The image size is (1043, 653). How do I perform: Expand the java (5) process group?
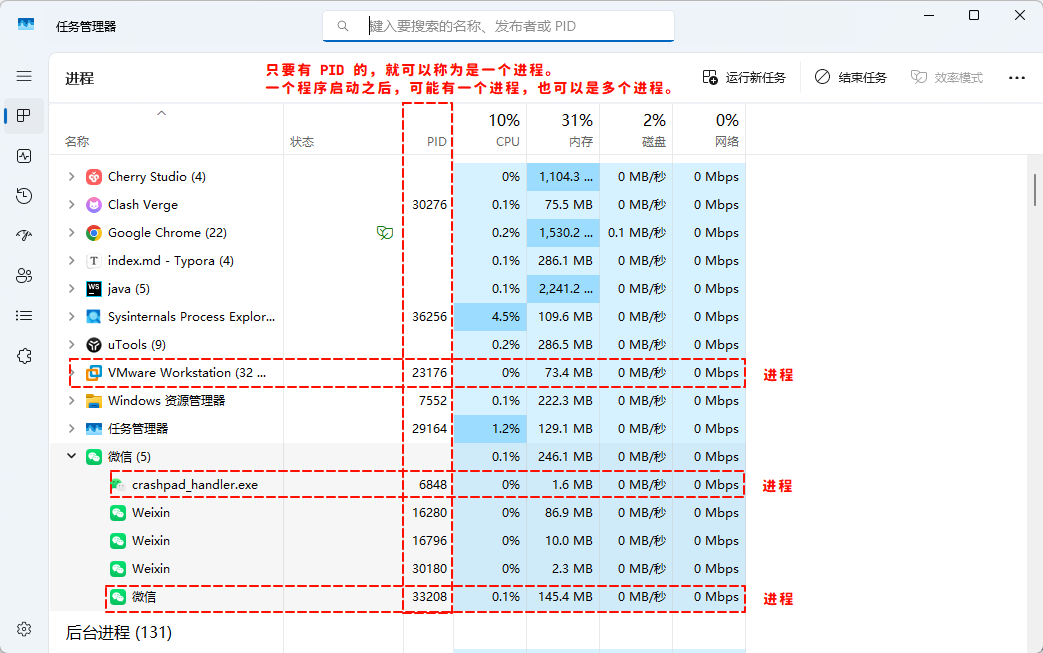pyautogui.click(x=71, y=289)
